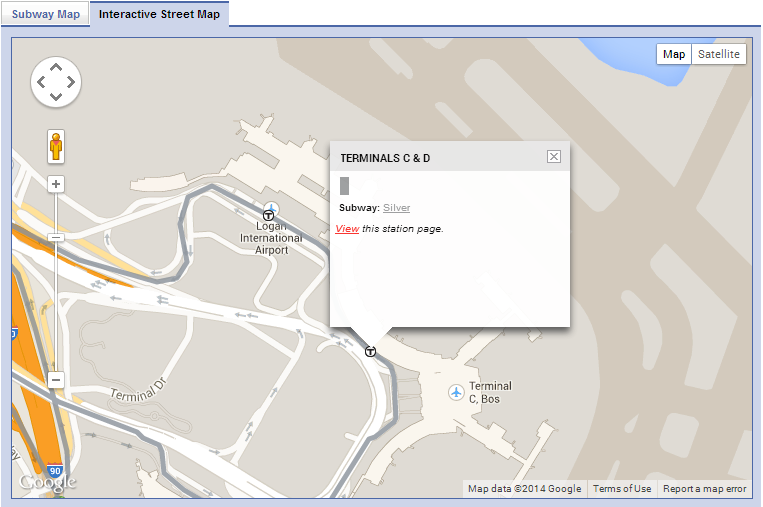This screenshot has width=763, height=507.
Task: Click the TERMINALS C & D popup title
Action: (x=385, y=158)
